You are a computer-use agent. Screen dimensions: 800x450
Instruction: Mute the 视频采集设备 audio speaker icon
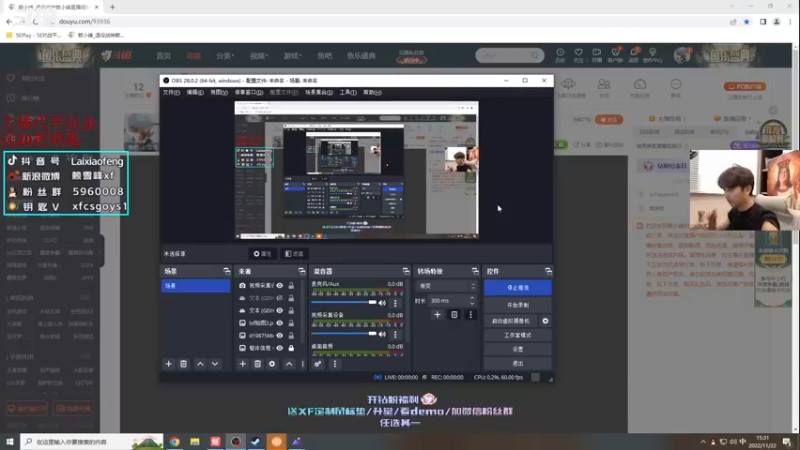pyautogui.click(x=382, y=334)
